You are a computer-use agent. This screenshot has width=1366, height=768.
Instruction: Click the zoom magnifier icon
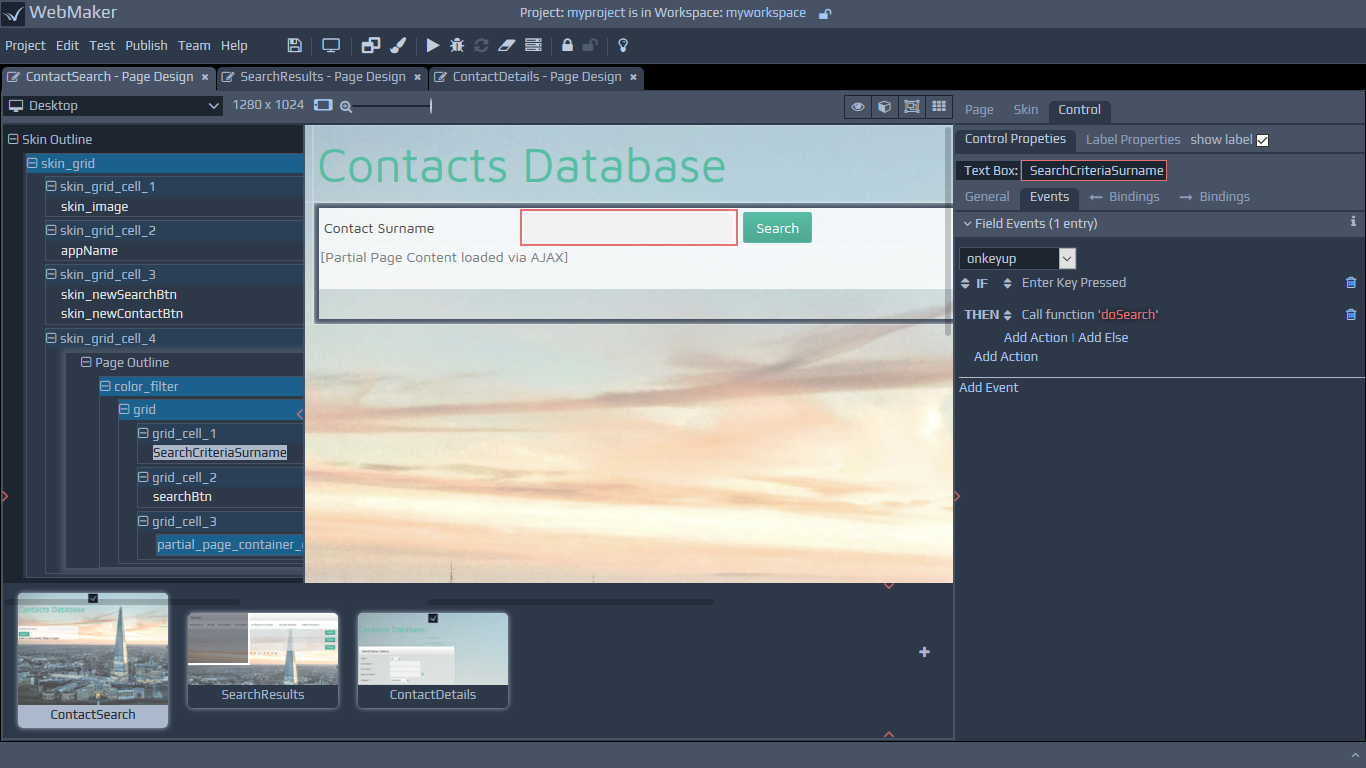tap(346, 106)
